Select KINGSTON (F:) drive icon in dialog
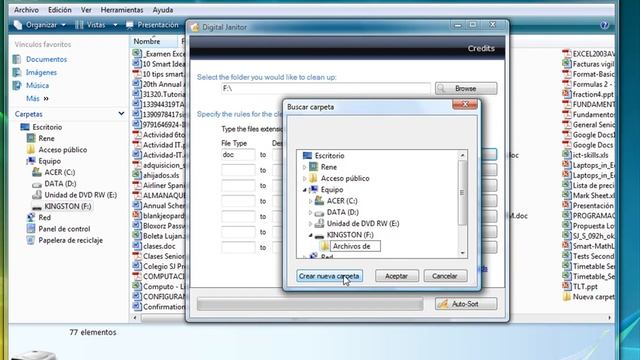The width and height of the screenshot is (640, 360). [x=319, y=236]
